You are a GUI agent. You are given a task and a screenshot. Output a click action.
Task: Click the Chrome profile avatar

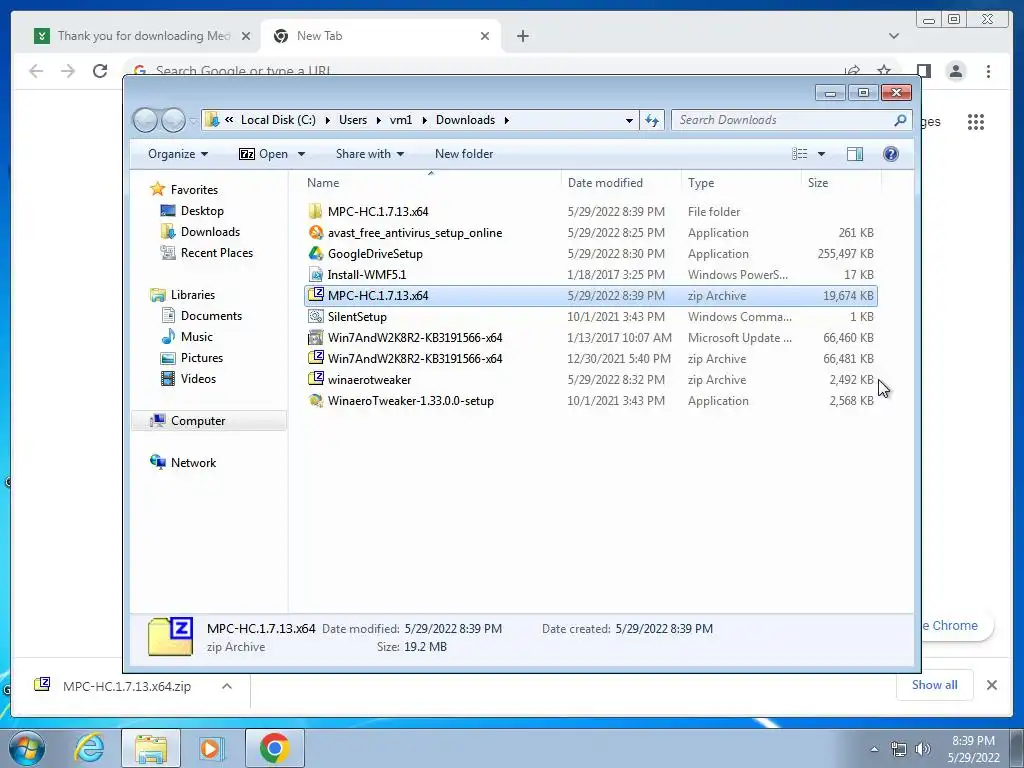(x=956, y=71)
